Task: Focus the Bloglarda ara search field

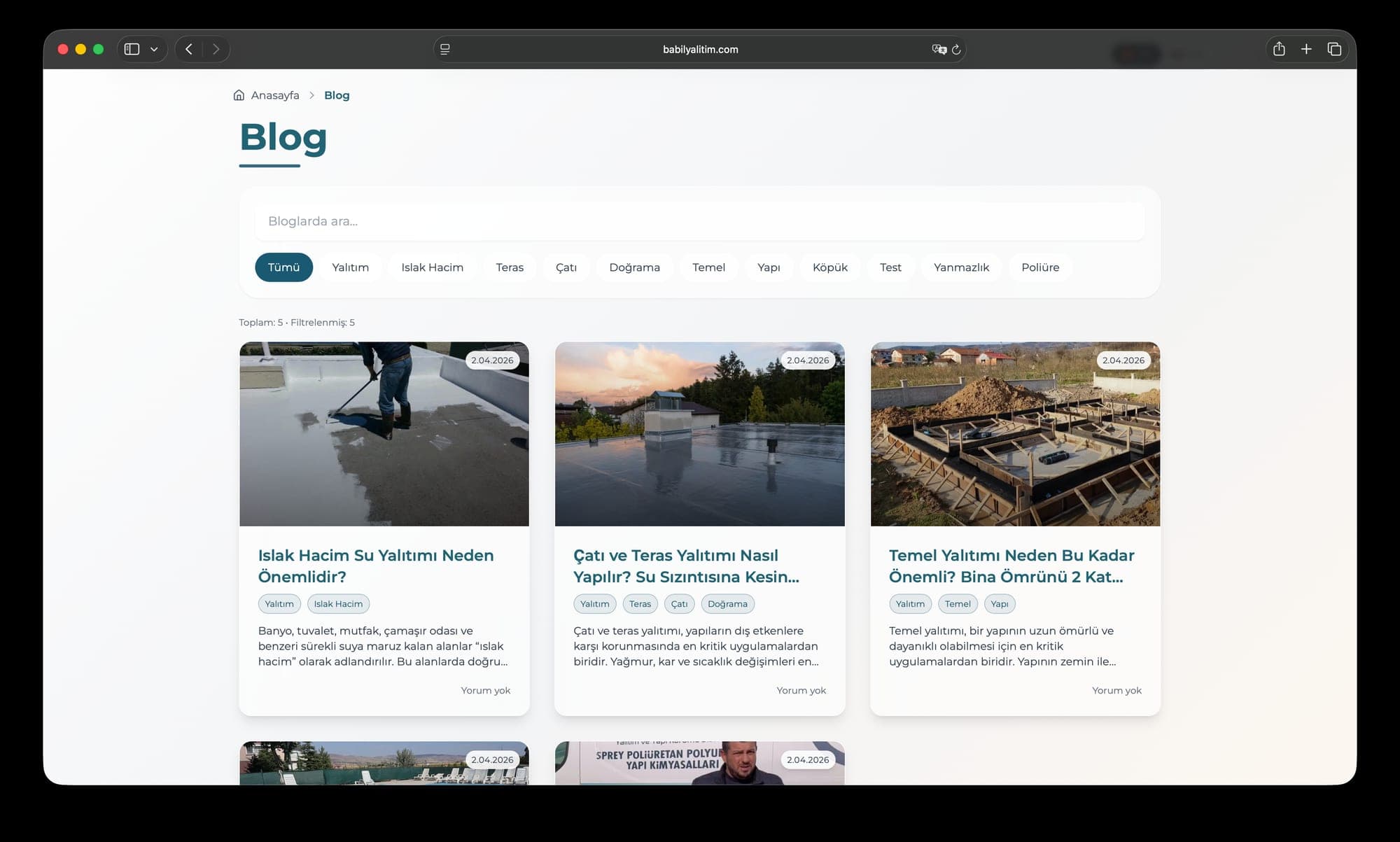Action: (700, 221)
